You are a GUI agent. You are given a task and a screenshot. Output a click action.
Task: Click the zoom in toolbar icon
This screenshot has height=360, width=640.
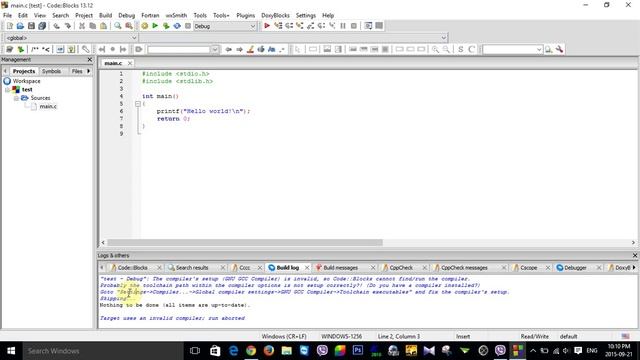[436, 49]
